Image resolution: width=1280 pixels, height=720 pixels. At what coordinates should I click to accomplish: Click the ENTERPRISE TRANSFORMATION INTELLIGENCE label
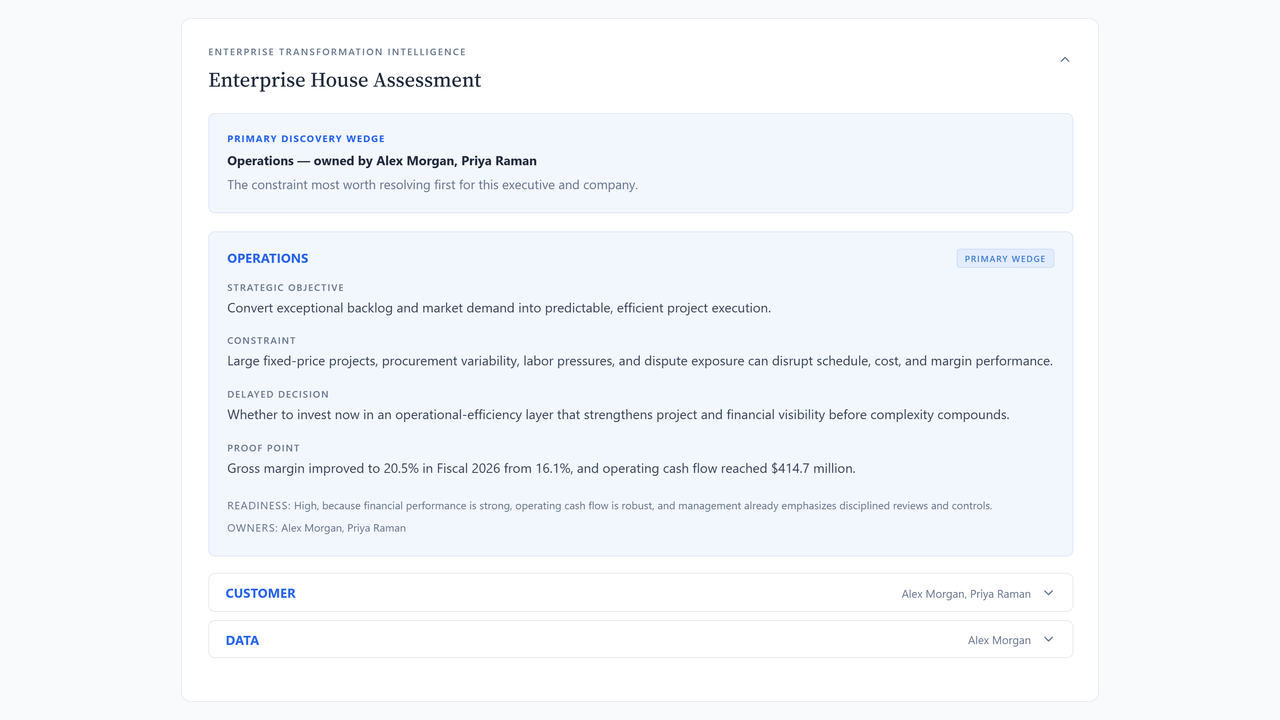[x=337, y=52]
